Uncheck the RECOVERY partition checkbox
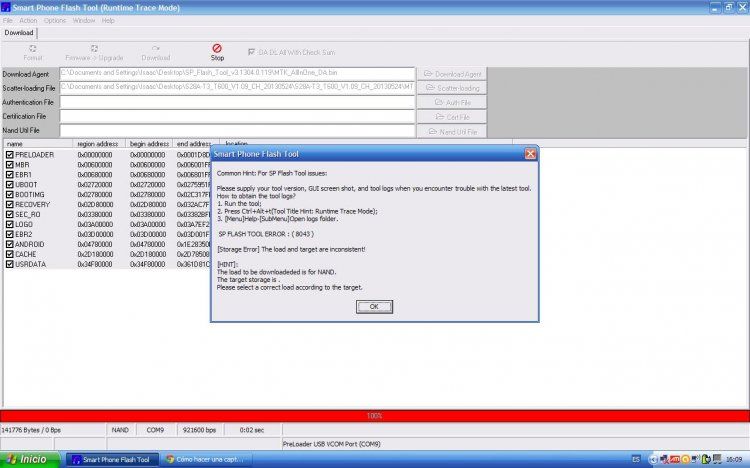This screenshot has width=750, height=468. [x=10, y=204]
